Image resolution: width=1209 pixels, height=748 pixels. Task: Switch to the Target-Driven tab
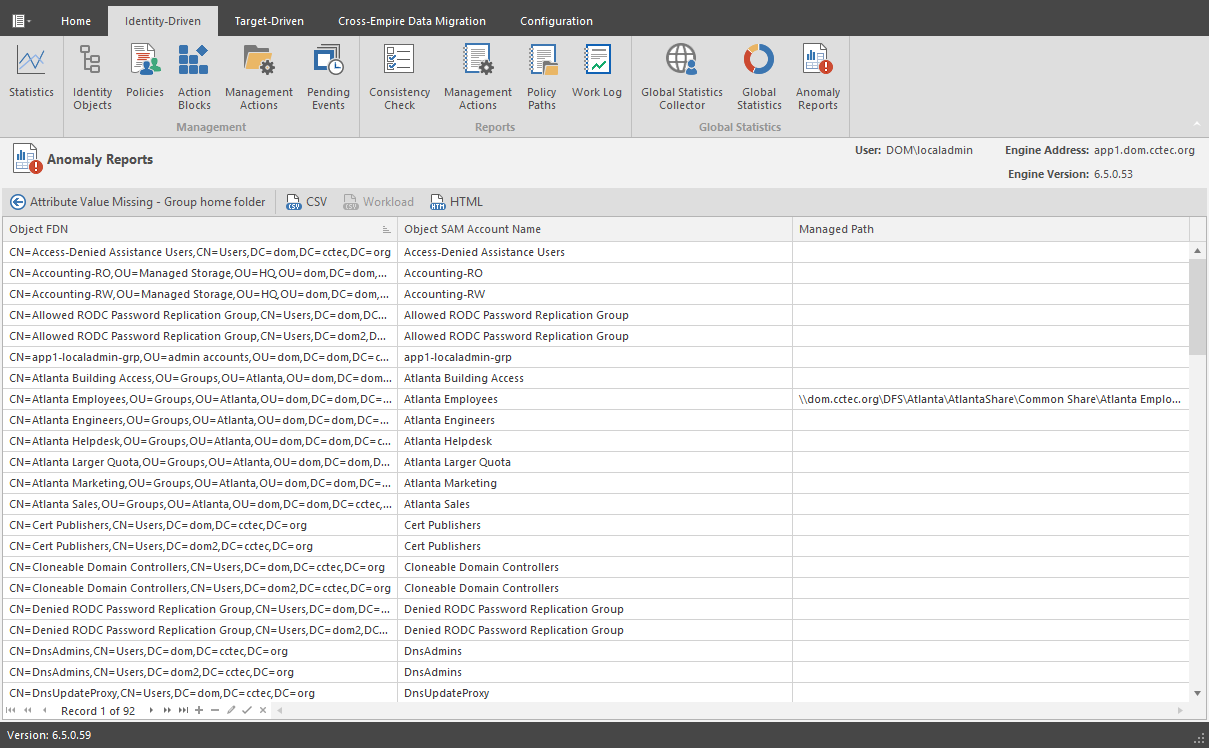coord(269,21)
